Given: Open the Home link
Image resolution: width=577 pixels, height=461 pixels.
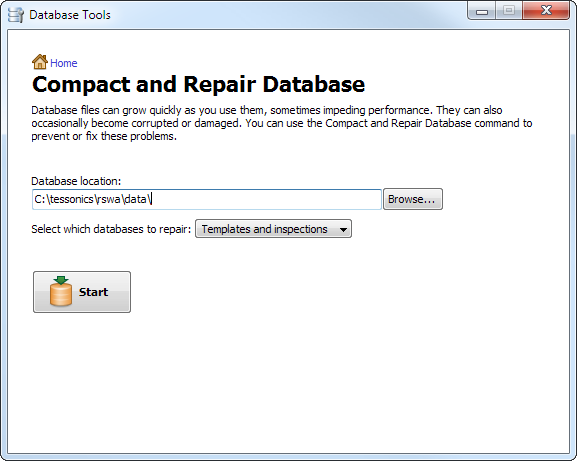Looking at the screenshot, I should (x=64, y=63).
